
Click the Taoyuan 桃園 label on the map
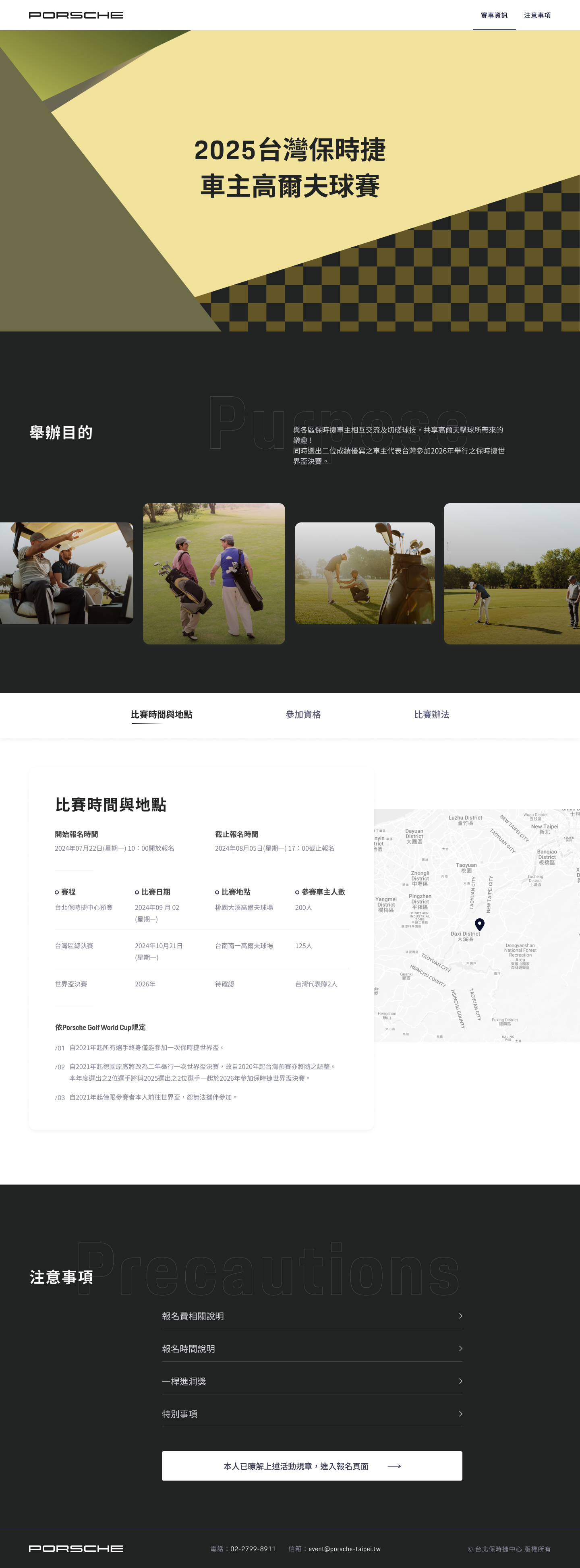pyautogui.click(x=466, y=868)
